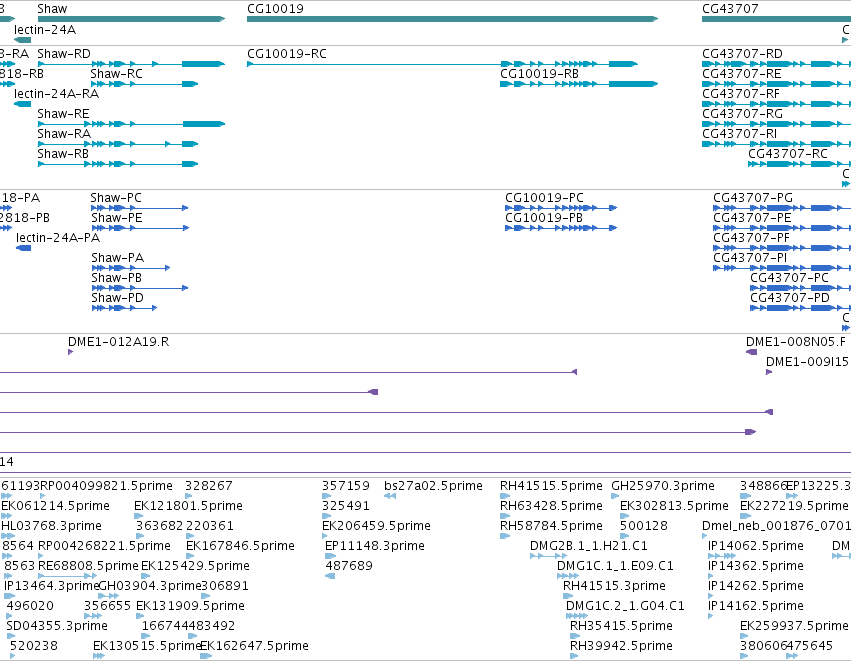This screenshot has width=851, height=661.
Task: Select the EP11148.3prime feature arrow
Action: pyautogui.click(x=331, y=556)
